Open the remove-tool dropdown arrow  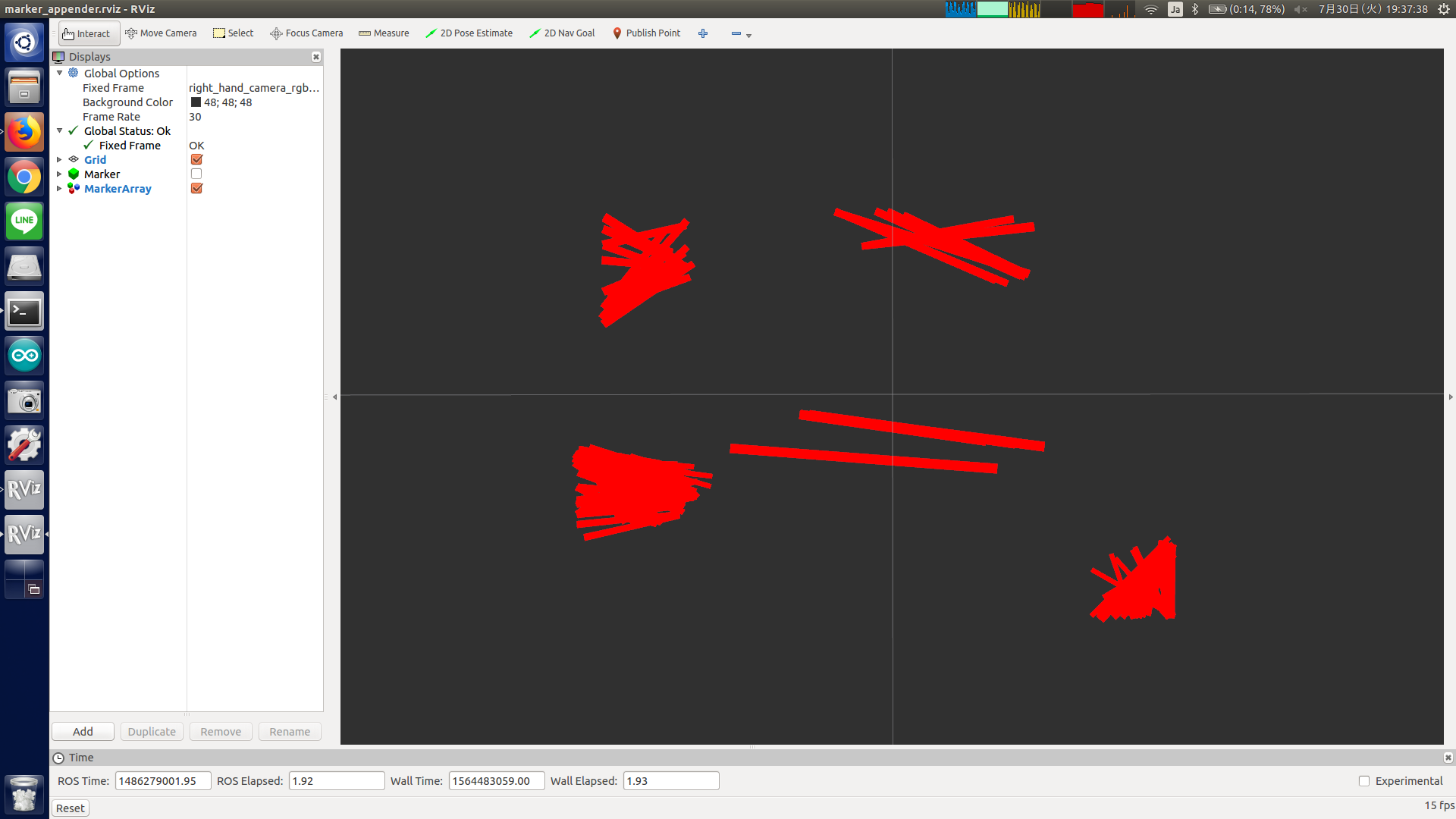tap(748, 36)
